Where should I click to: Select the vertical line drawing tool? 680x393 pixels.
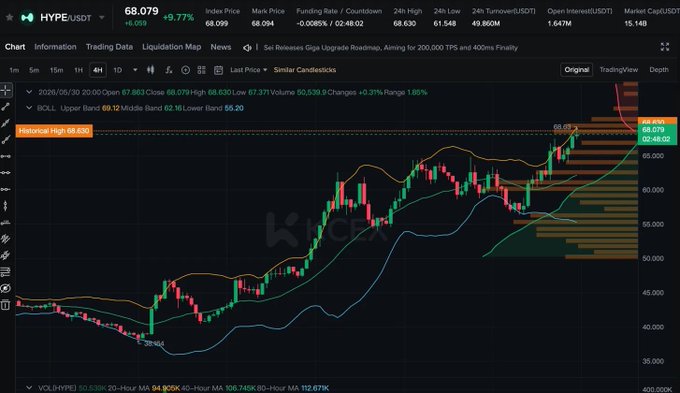pos(5,206)
